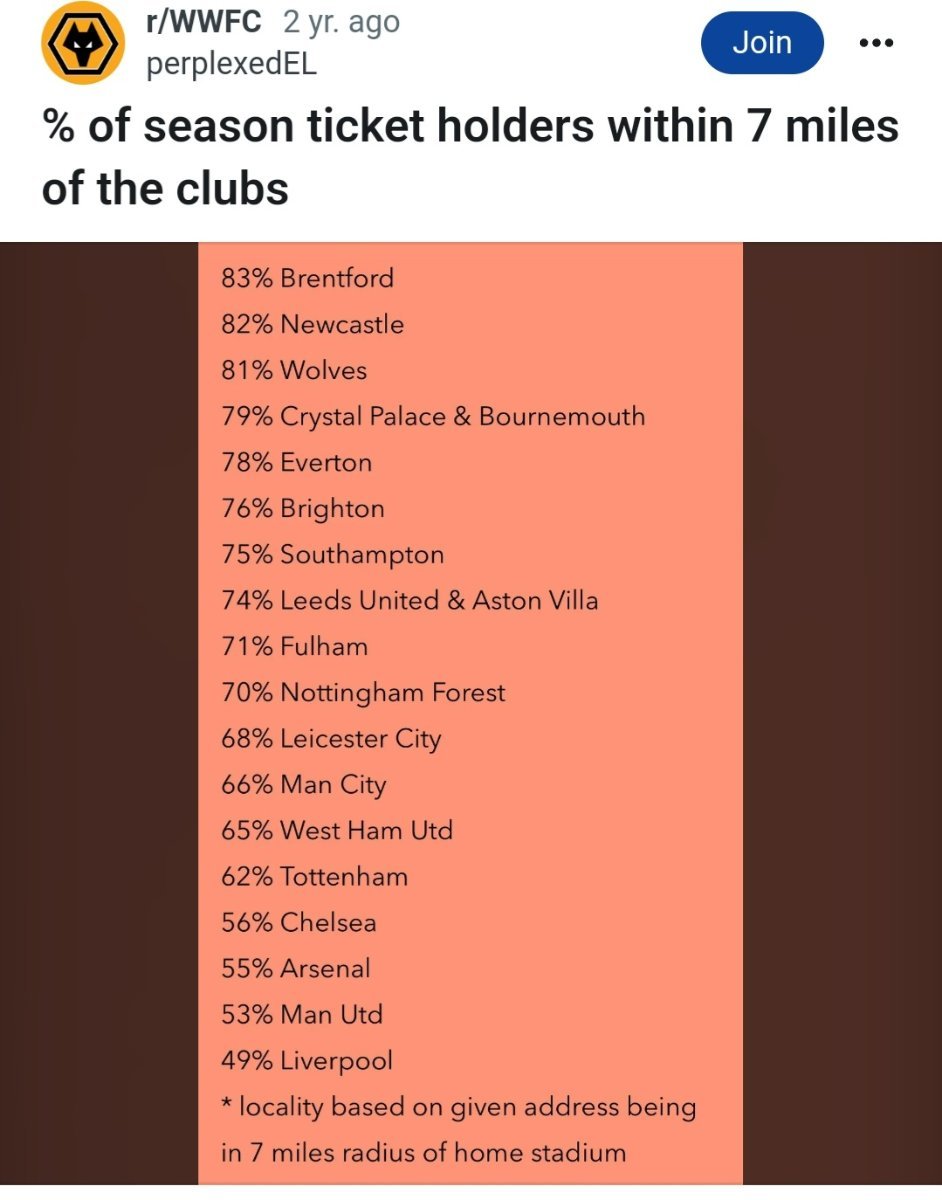Image resolution: width=942 pixels, height=1200 pixels.
Task: Tap the 82% Newcastle entry in image
Action: pos(313,324)
